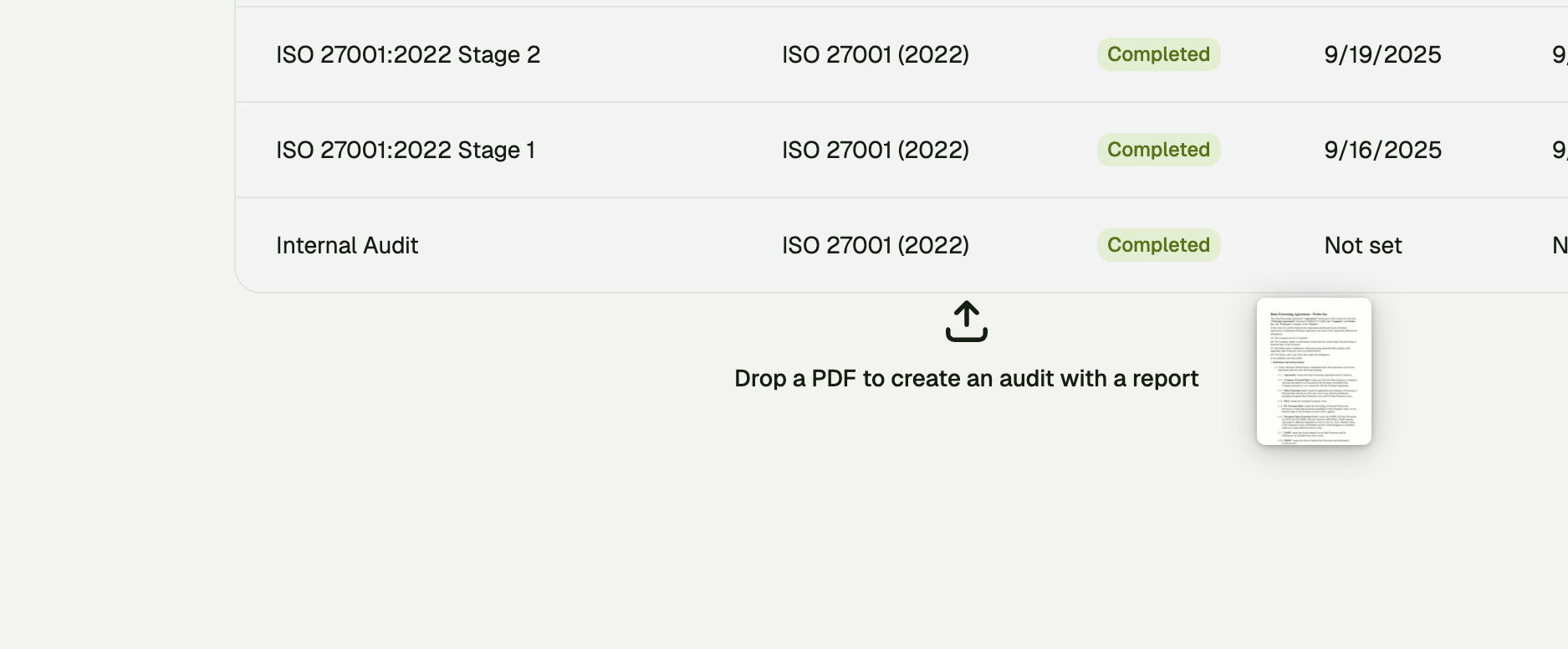Click the Completed badge on Stage 2
Image resolution: width=1568 pixels, height=649 pixels.
point(1158,54)
